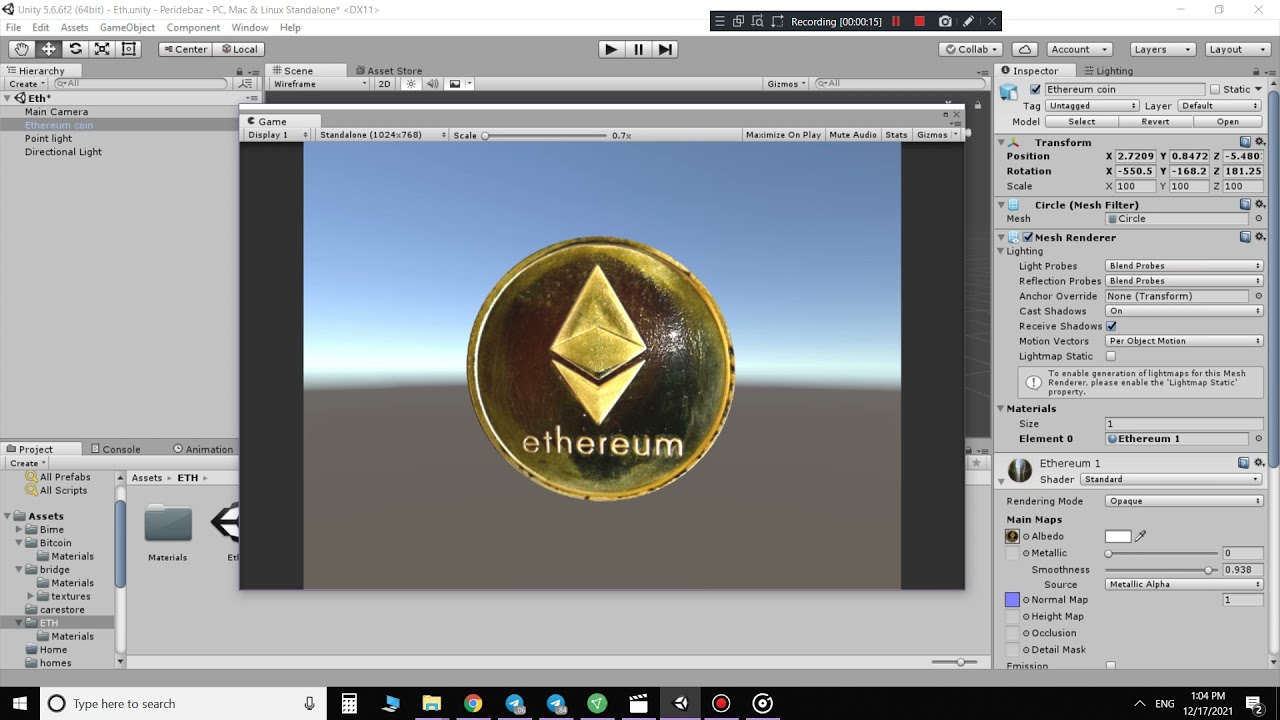Enable the Emission checkbox

pos(1111,665)
